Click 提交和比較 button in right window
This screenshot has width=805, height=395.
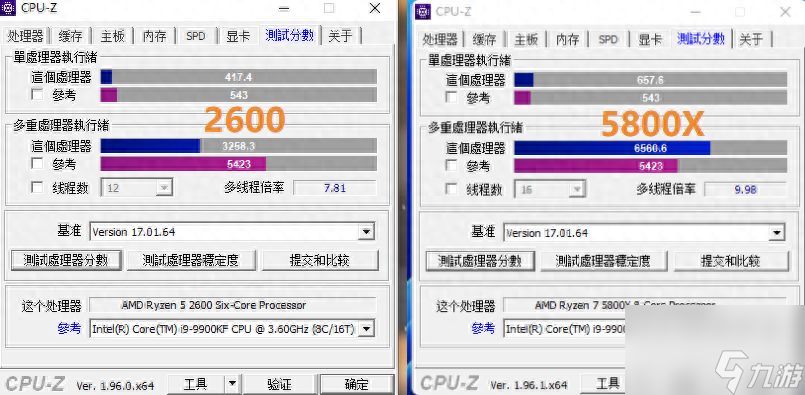tap(731, 261)
